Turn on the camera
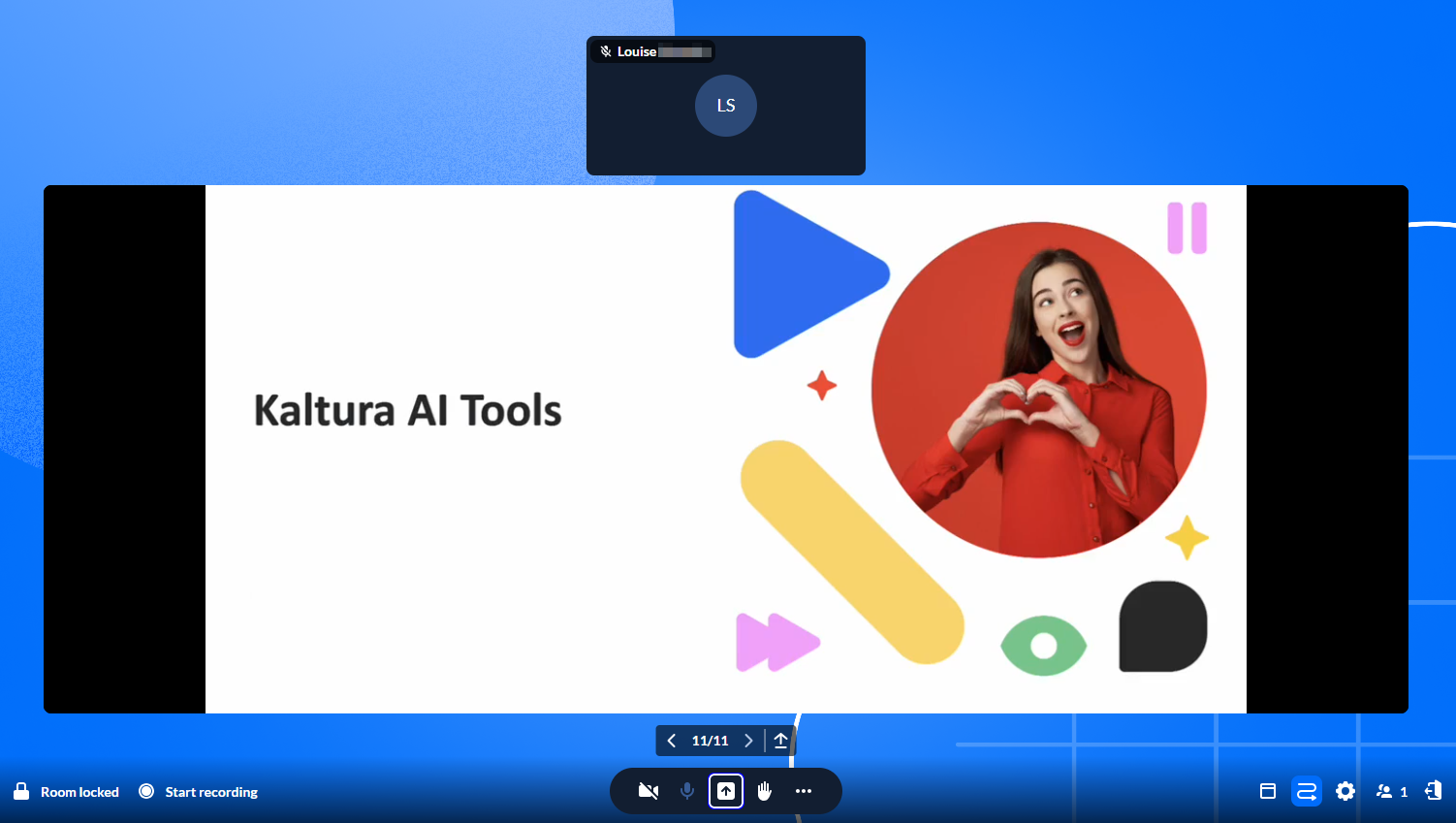The width and height of the screenshot is (1456, 823). [649, 791]
